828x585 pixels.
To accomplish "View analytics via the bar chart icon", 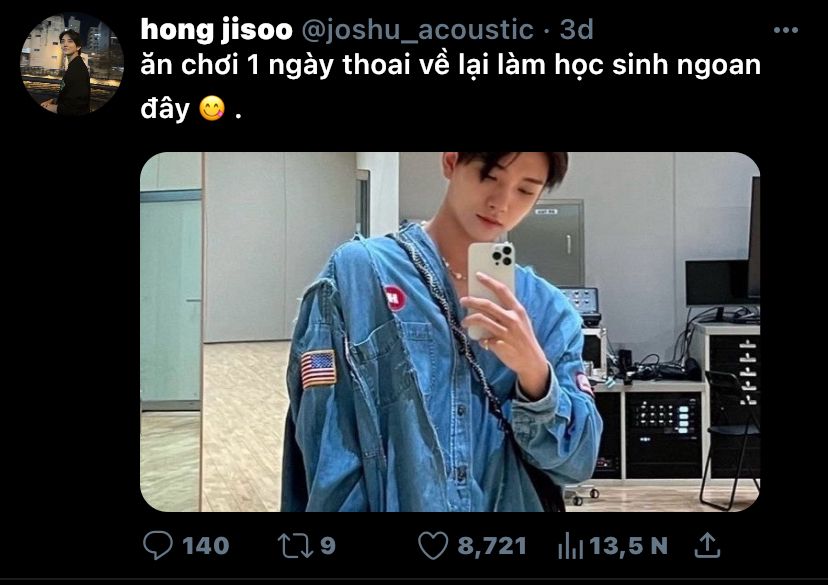I will [570, 546].
